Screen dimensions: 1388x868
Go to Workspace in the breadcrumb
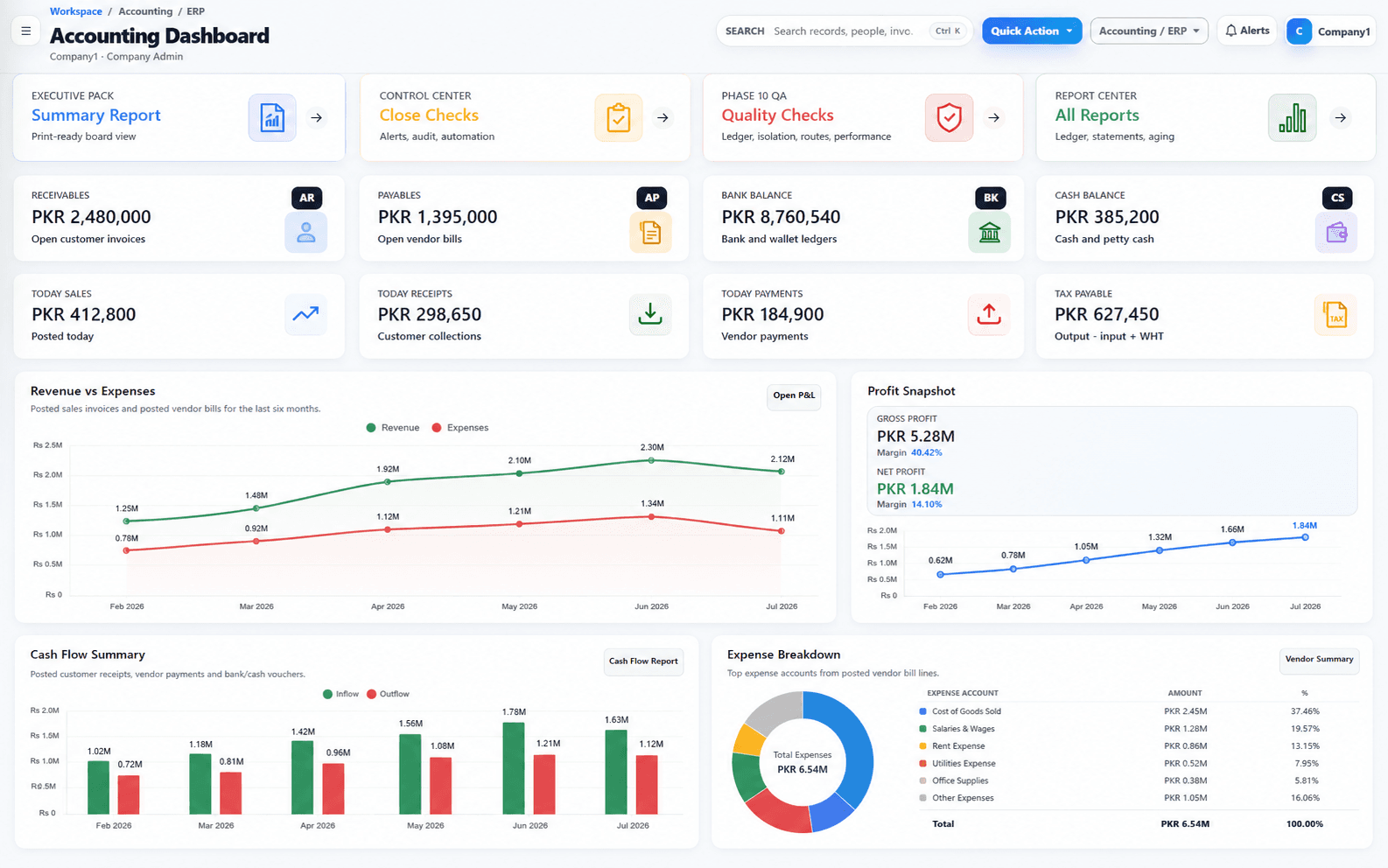76,11
